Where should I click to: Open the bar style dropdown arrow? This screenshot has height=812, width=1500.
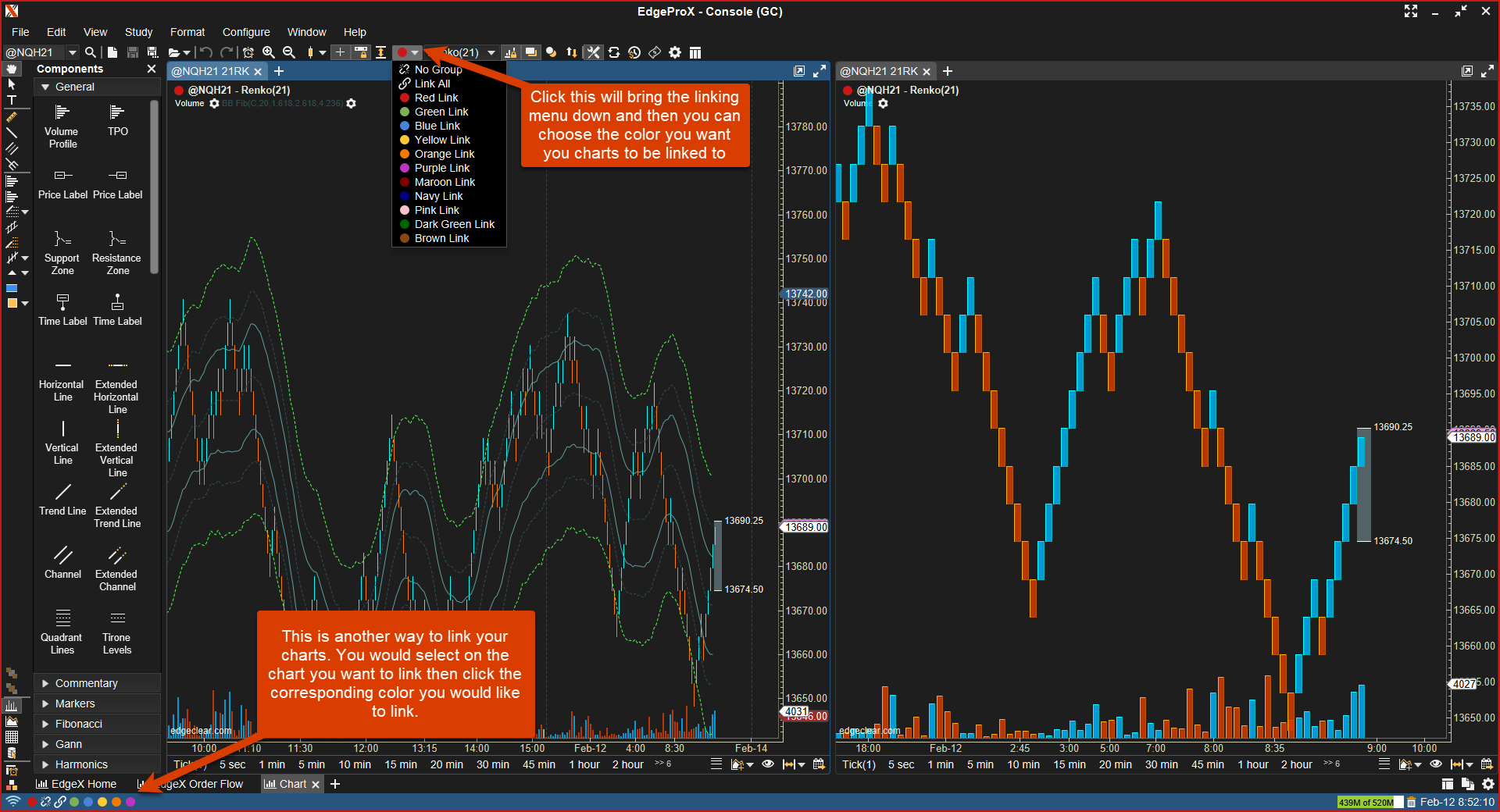click(322, 52)
